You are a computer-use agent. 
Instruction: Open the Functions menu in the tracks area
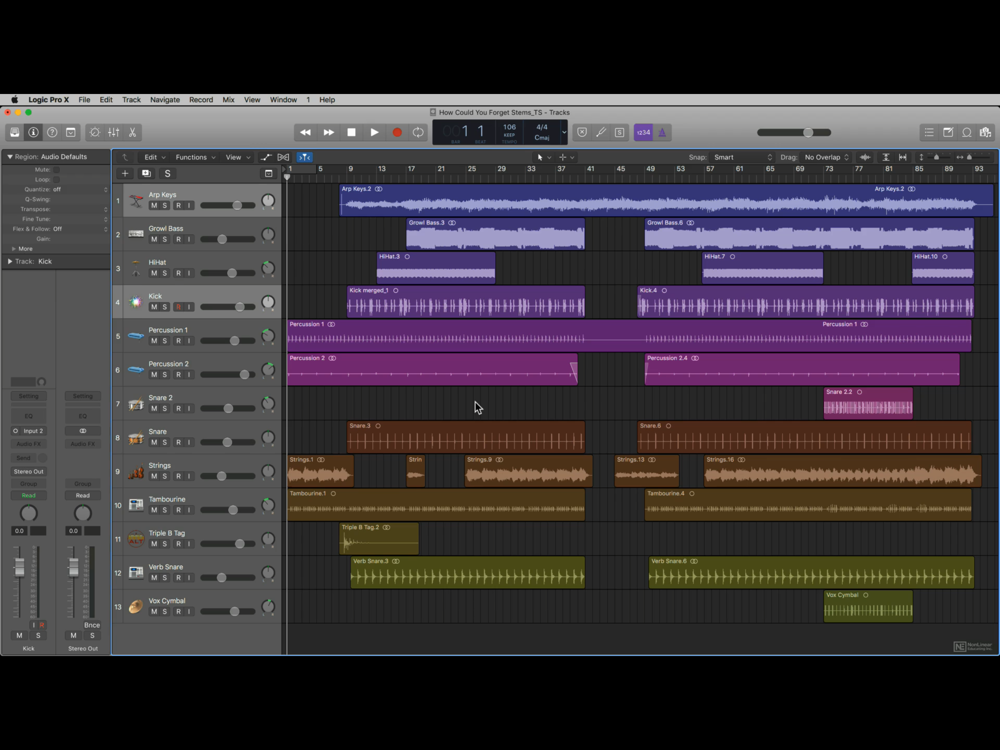[194, 157]
